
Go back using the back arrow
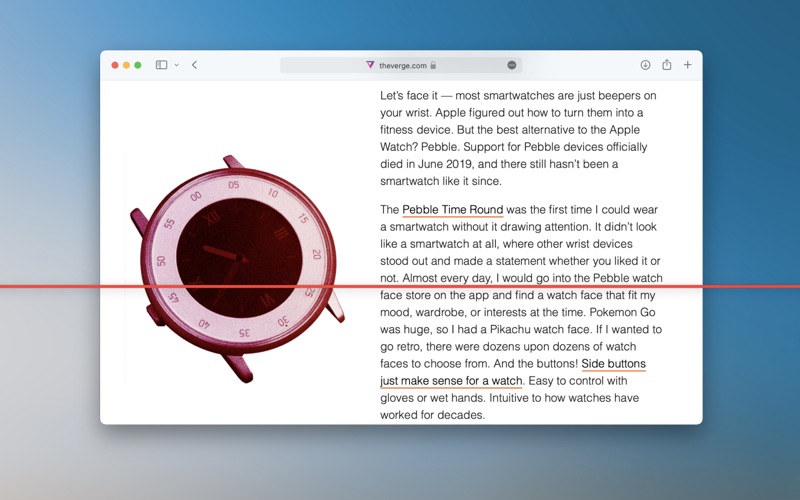pos(194,65)
